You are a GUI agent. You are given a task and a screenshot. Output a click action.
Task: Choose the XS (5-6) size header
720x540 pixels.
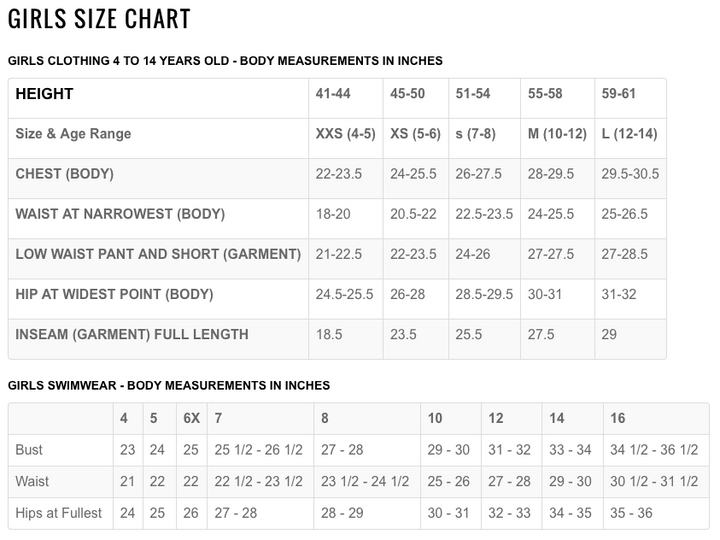coord(415,134)
